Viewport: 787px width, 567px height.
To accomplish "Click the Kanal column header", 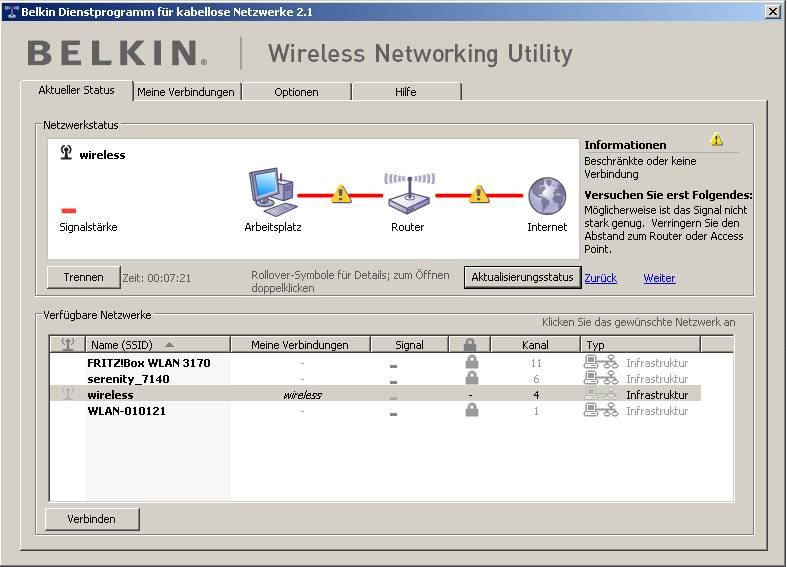I will click(x=535, y=344).
